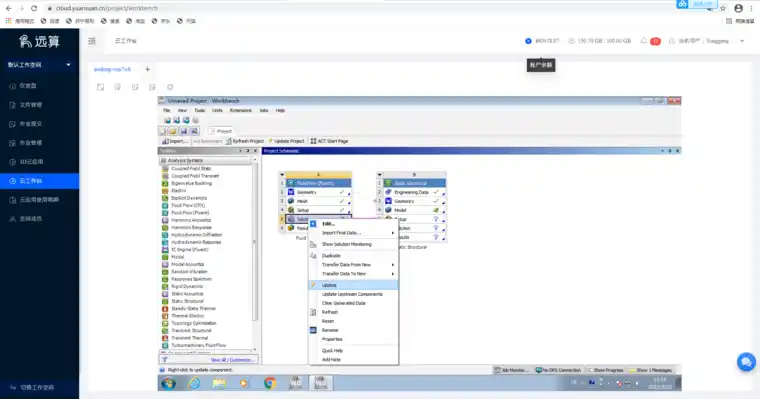Select the Explicit Dynamics toolbox icon
Screen dimensions: 760x399
click(165, 198)
